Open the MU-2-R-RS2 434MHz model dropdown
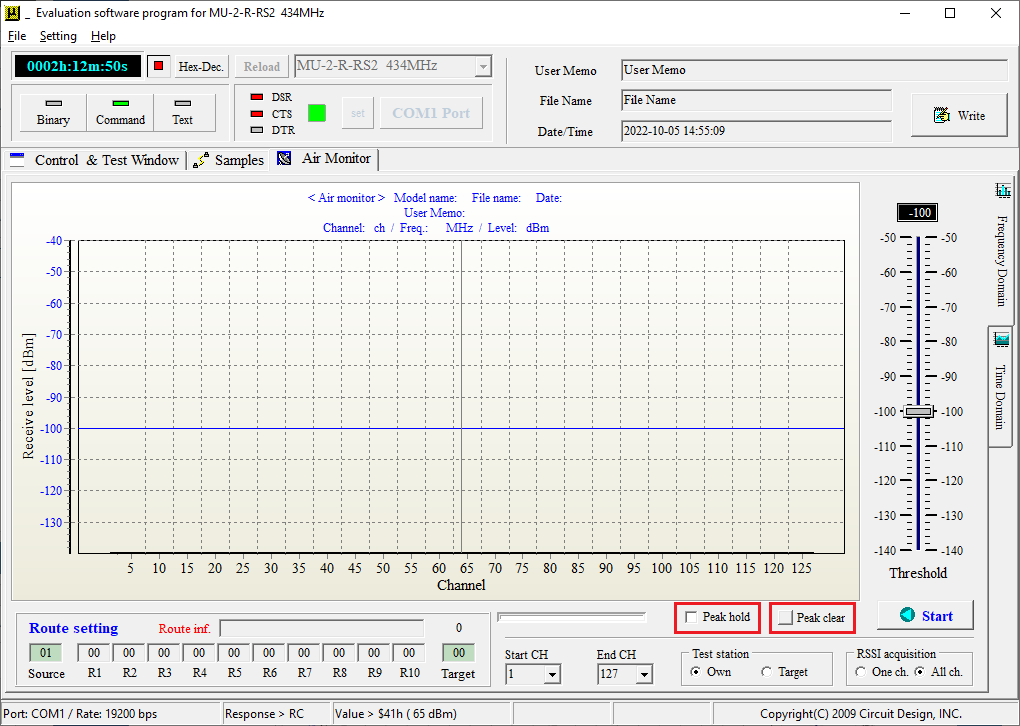Screen dimensions: 1020x726 [x=483, y=66]
